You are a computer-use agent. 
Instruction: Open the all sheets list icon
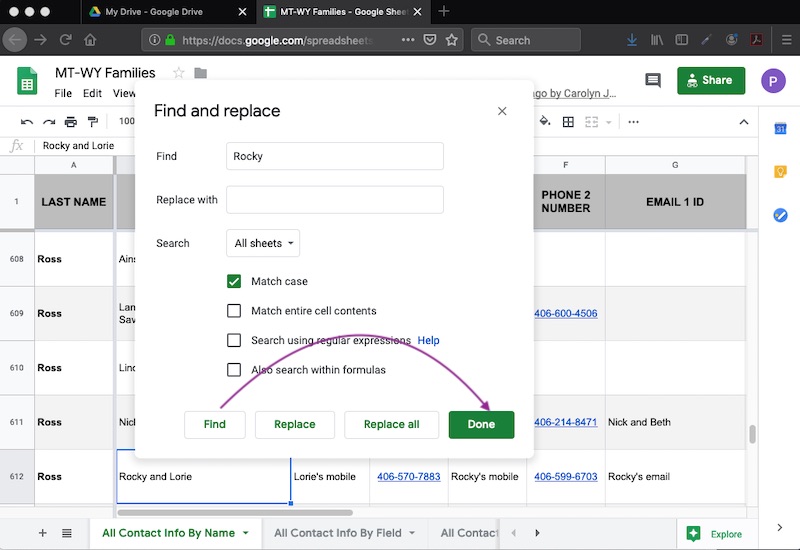click(x=67, y=533)
